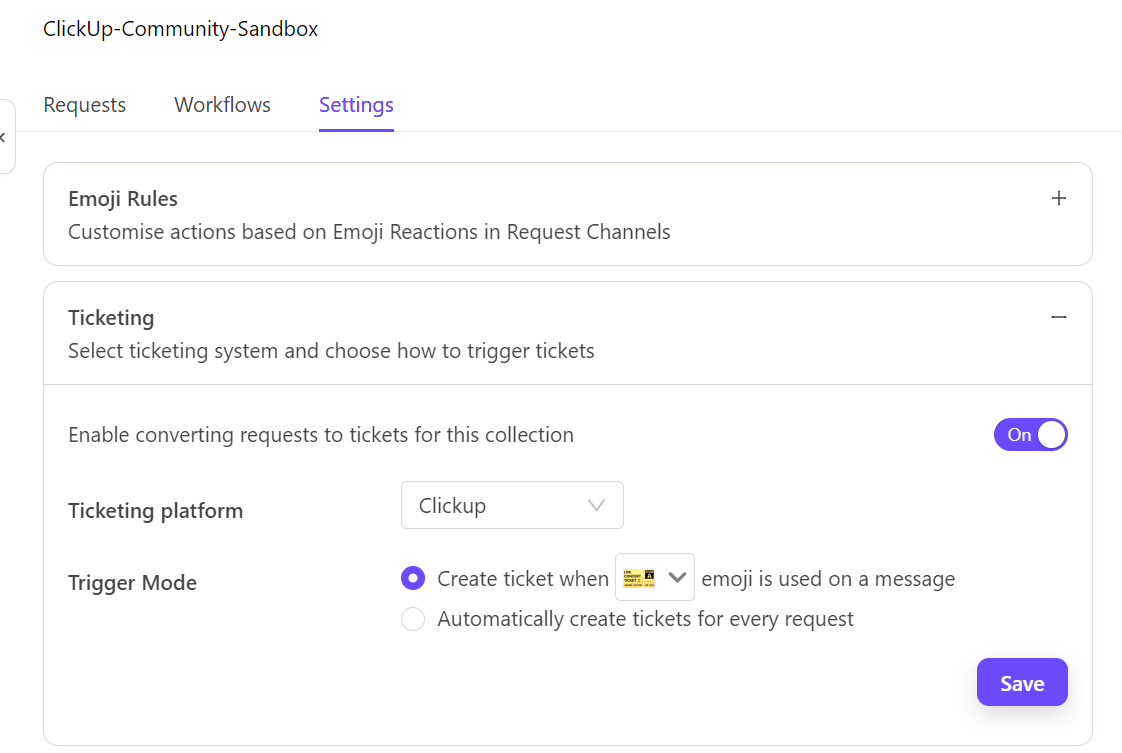Click the left edge sidebar collapse arrow
This screenshot has width=1122, height=753.
click(4, 137)
